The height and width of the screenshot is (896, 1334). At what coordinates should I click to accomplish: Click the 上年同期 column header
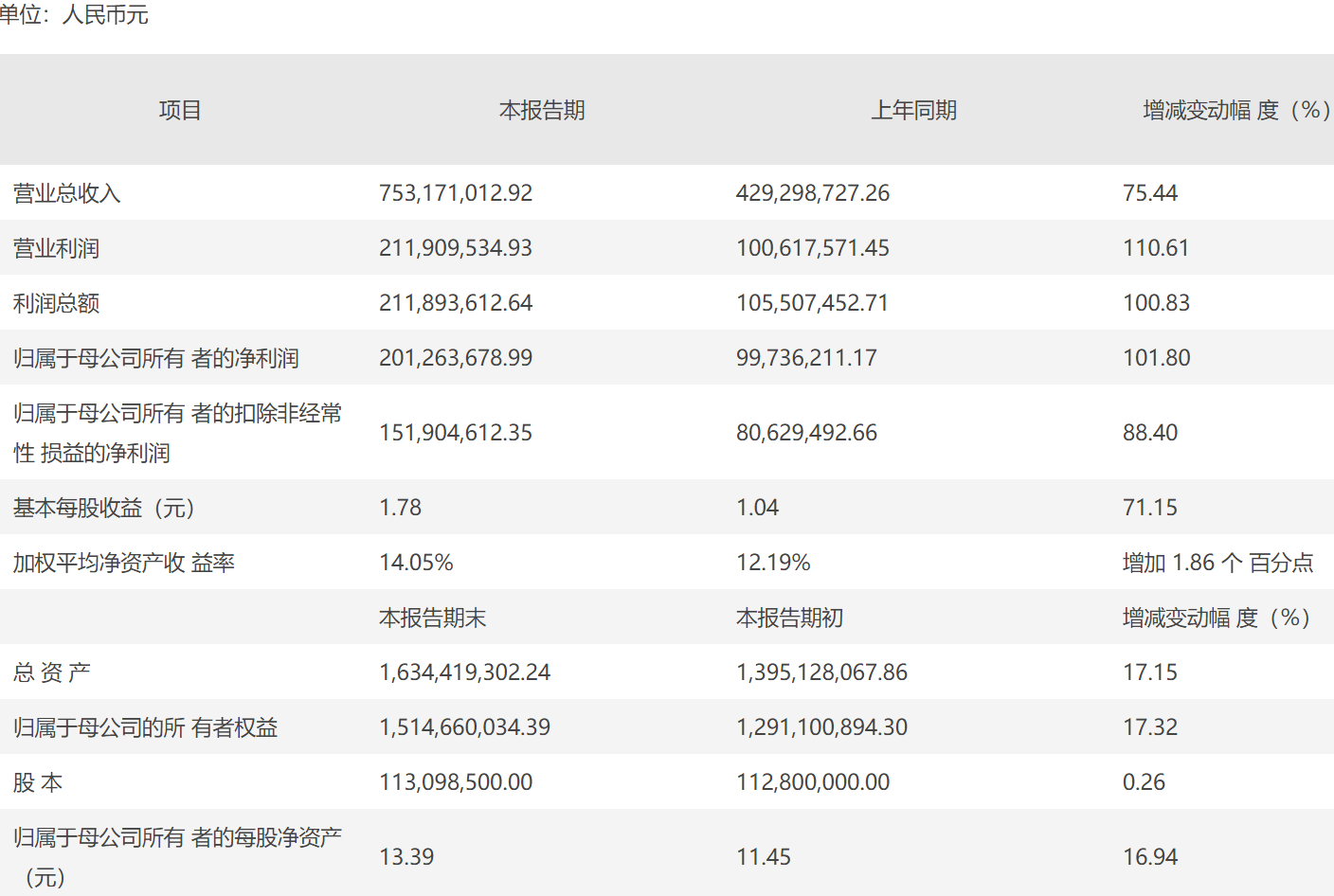(914, 110)
